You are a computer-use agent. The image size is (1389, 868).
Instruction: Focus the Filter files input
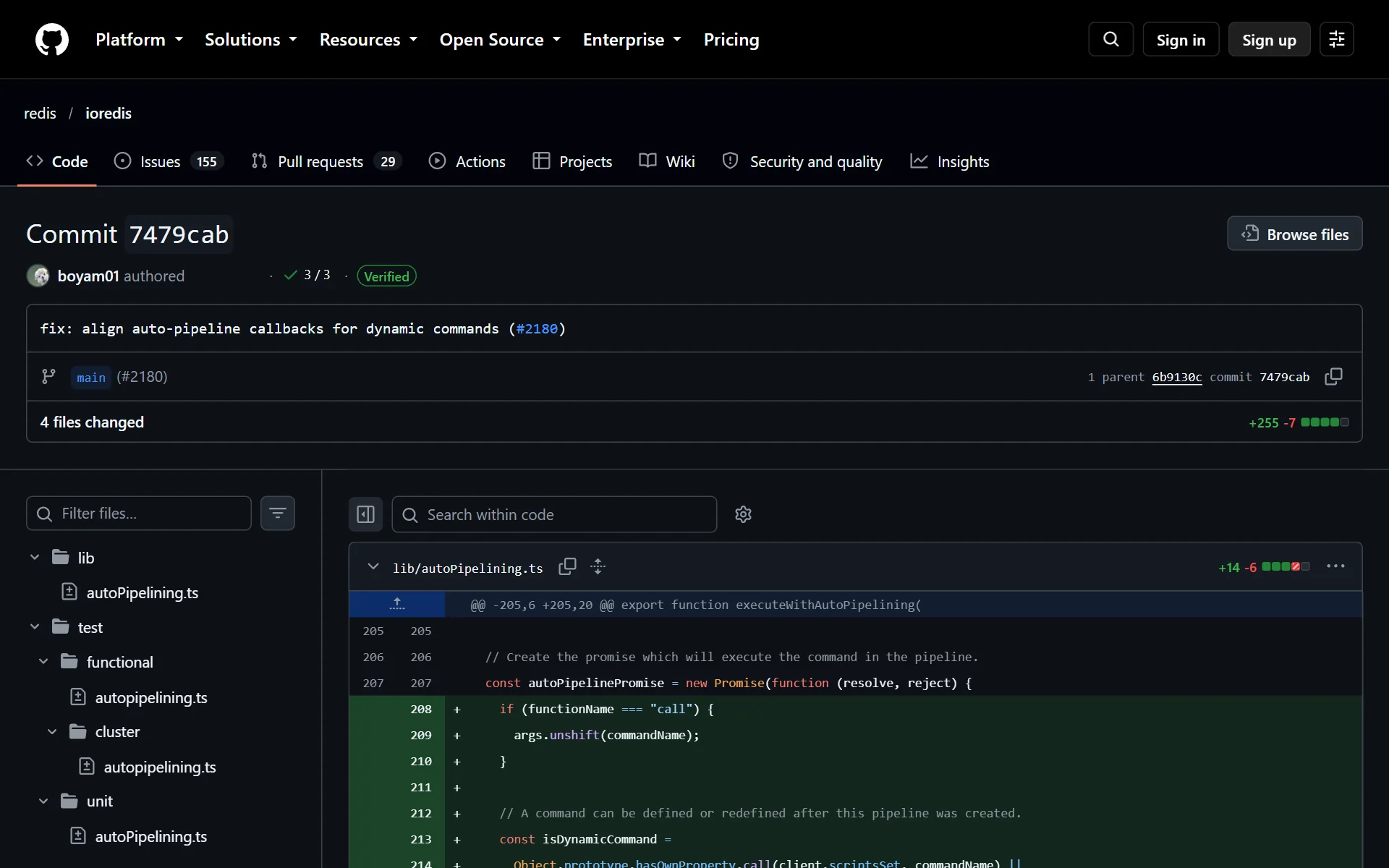click(x=139, y=514)
